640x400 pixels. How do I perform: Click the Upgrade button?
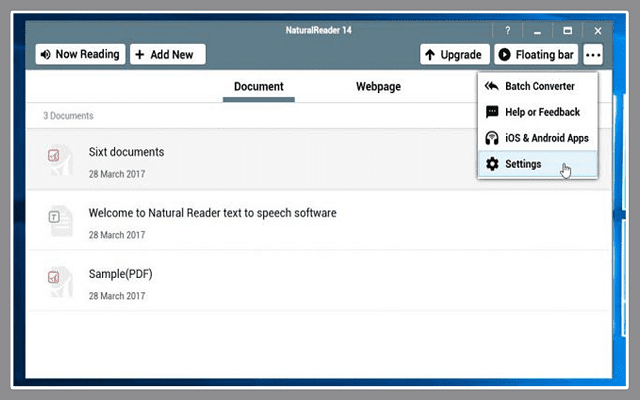coord(453,55)
